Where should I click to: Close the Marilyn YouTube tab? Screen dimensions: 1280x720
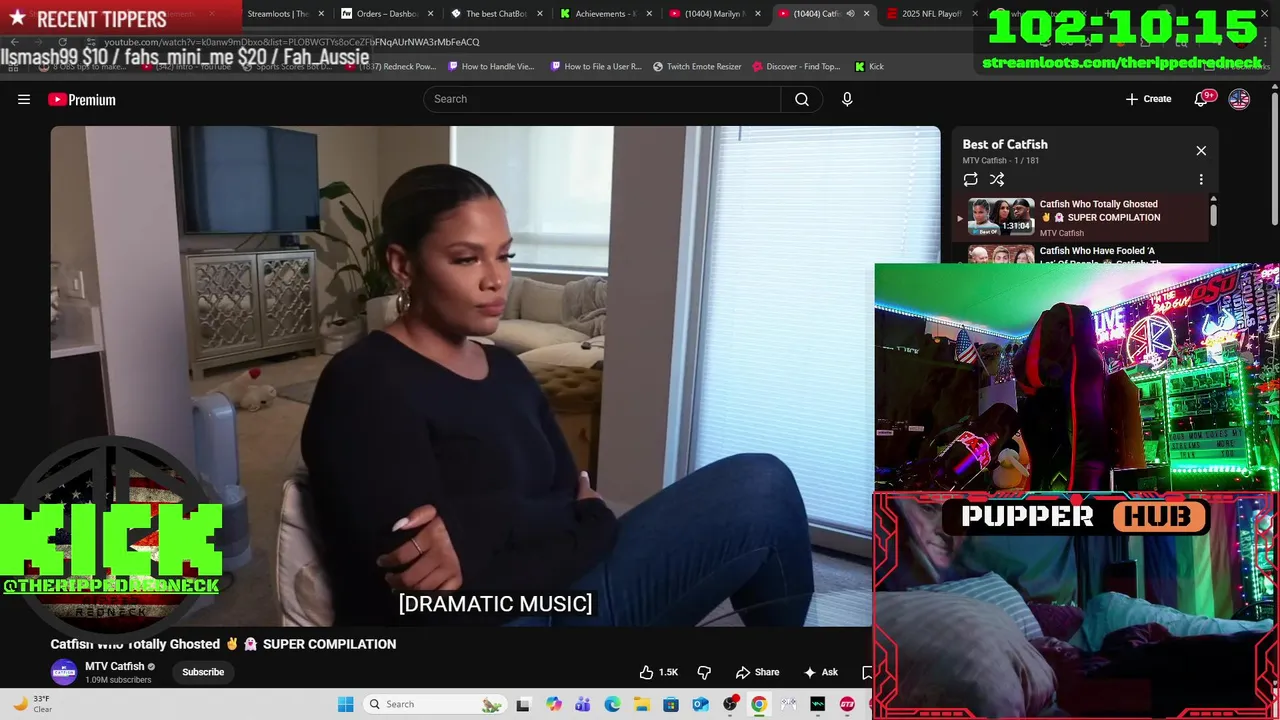pyautogui.click(x=758, y=14)
